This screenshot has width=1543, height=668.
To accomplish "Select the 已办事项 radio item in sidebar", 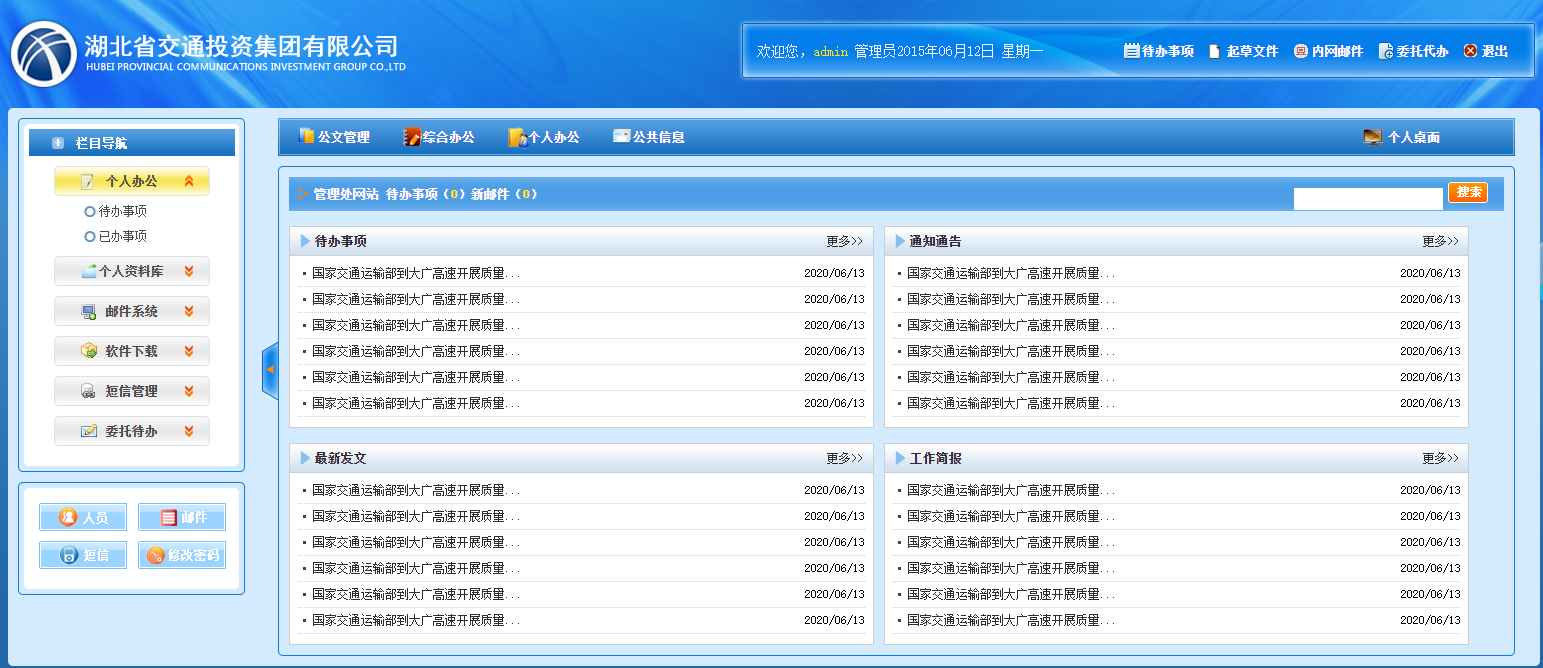I will tap(90, 237).
